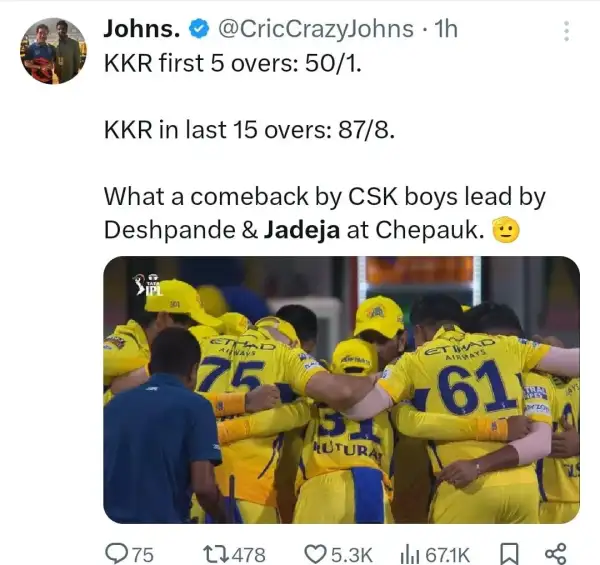Image resolution: width=600 pixels, height=565 pixels.
Task: Open Johns. profile picture
Action: pyautogui.click(x=53, y=50)
